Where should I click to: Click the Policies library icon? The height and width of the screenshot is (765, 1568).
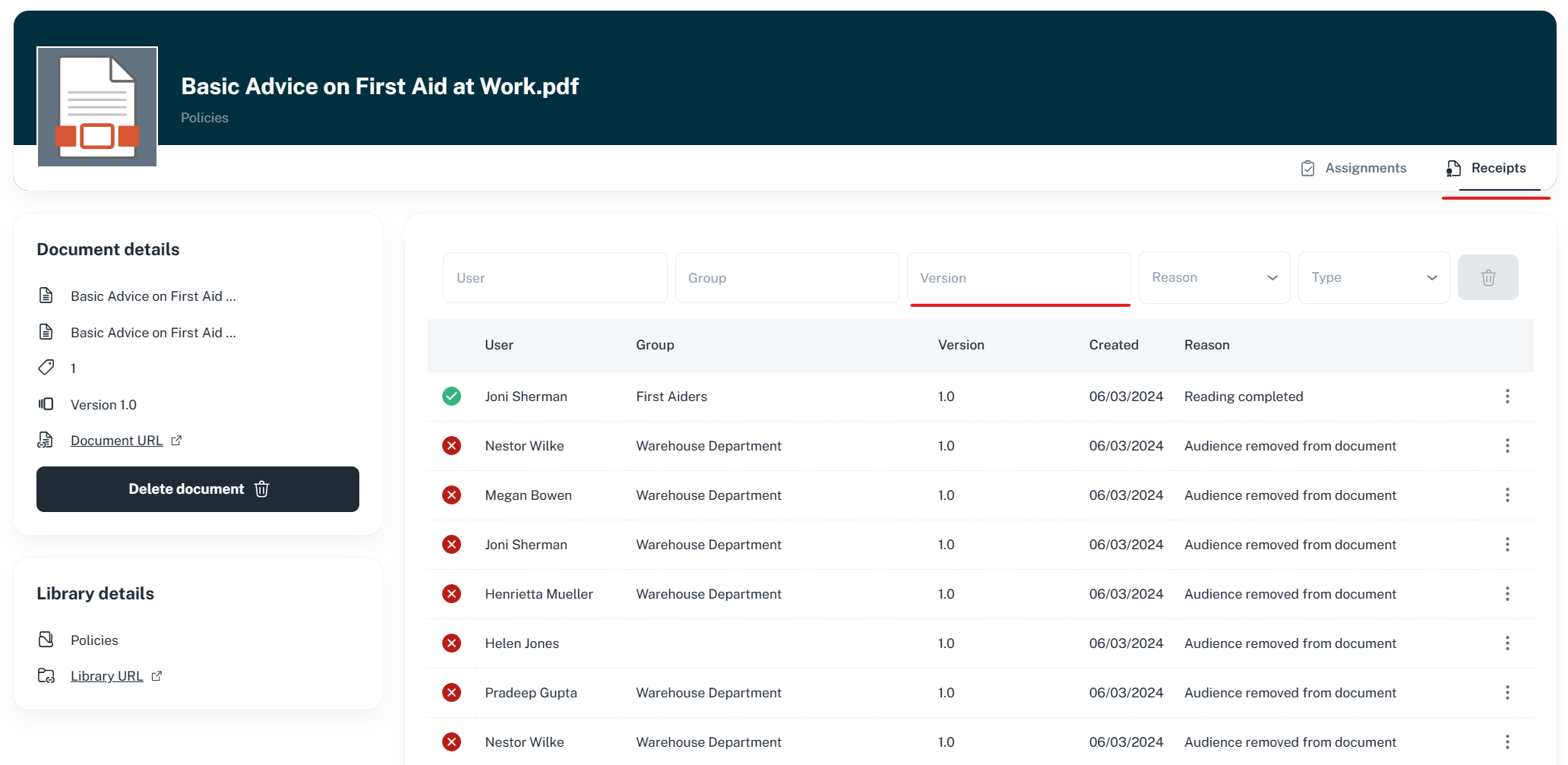pos(46,640)
